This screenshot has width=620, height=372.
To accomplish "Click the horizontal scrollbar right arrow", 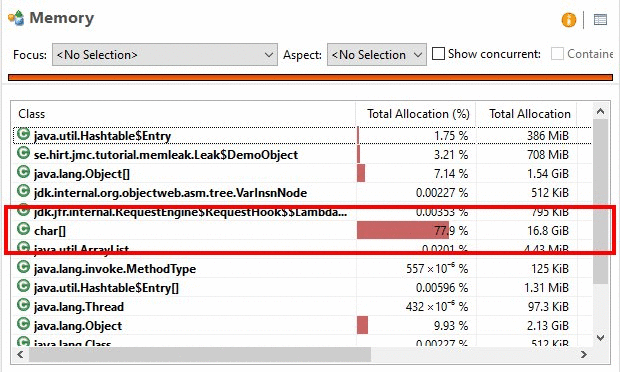I will (584, 355).
